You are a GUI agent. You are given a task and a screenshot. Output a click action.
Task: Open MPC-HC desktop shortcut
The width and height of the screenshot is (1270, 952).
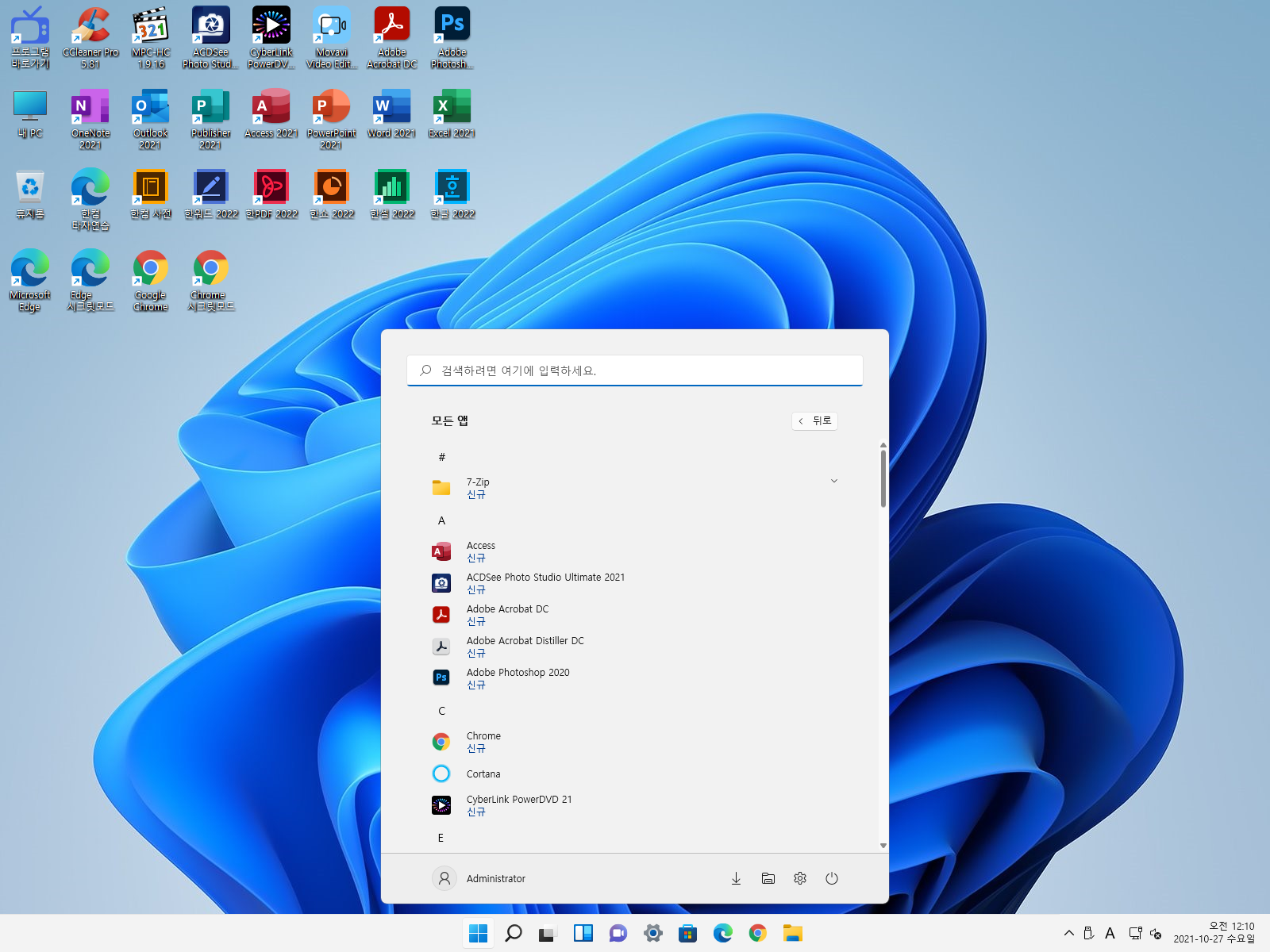coord(151,37)
